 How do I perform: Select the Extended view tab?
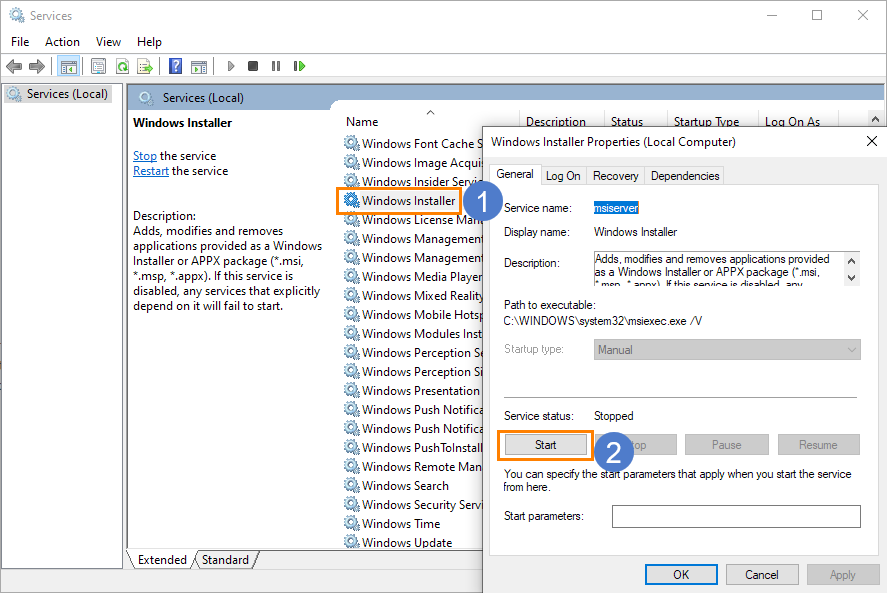(162, 560)
